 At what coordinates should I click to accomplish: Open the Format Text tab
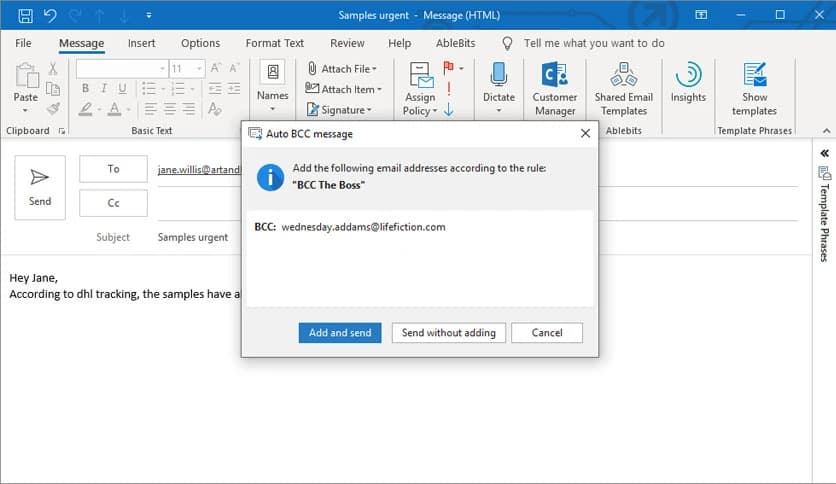coord(275,43)
